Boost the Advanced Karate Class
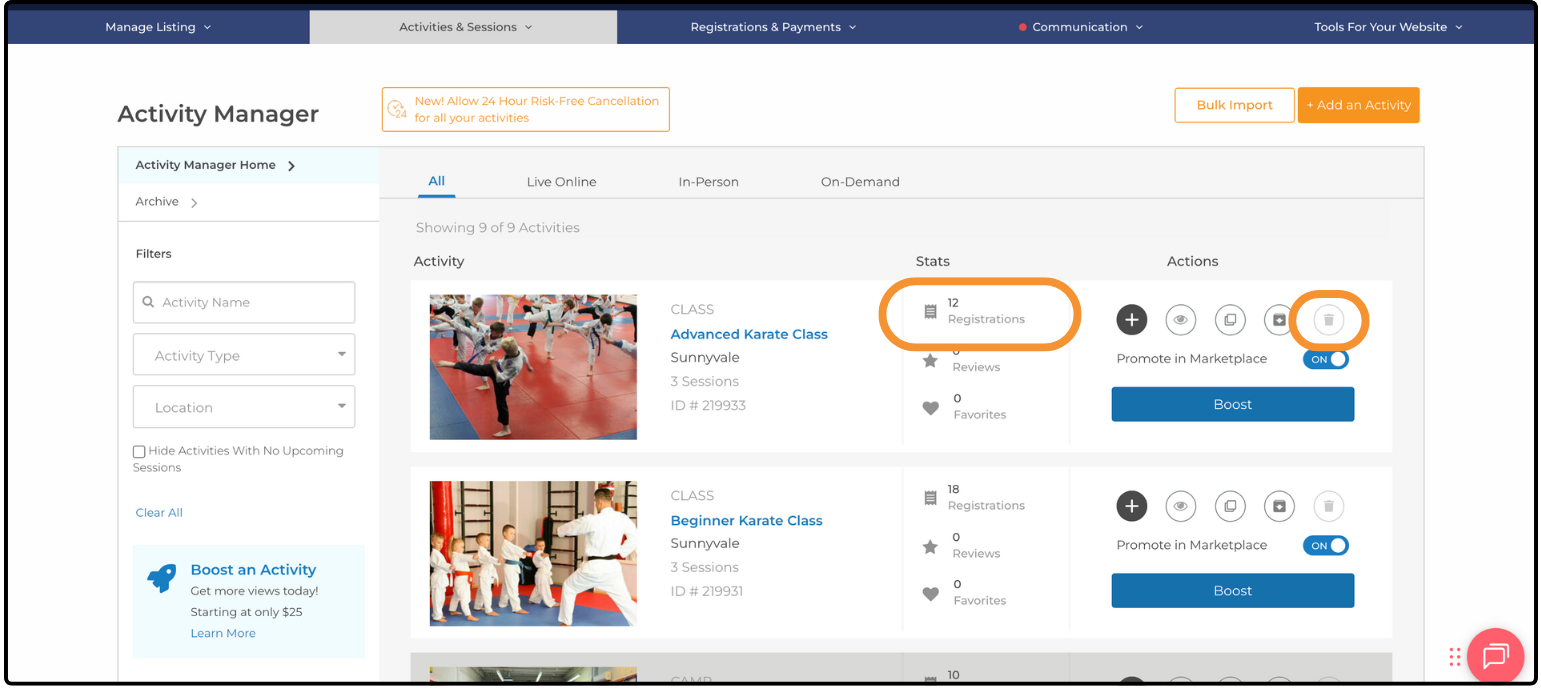The height and width of the screenshot is (689, 1541). tap(1232, 404)
